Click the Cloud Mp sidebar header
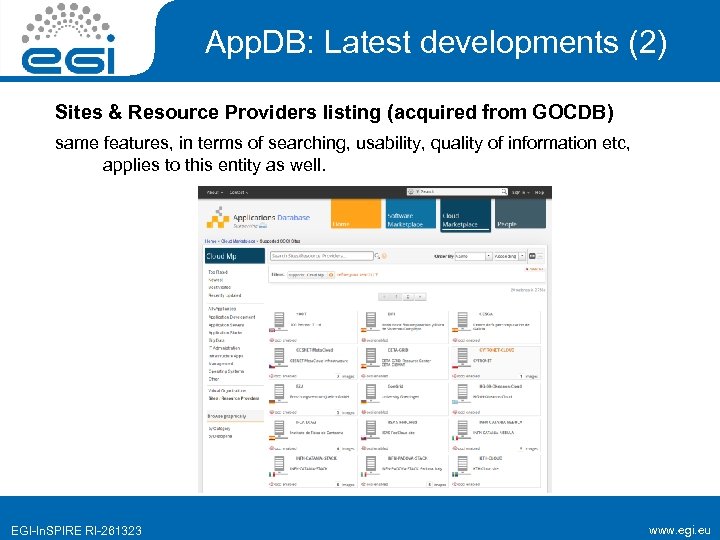Screen dimensions: 720x540 pos(235,256)
